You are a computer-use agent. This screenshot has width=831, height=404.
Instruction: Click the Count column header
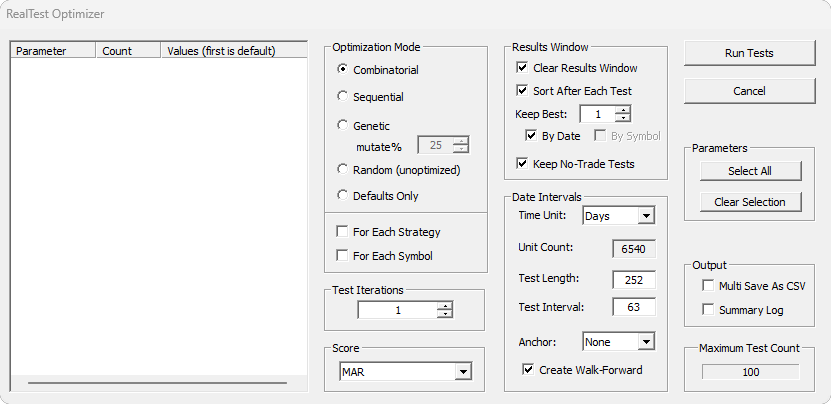pos(128,50)
